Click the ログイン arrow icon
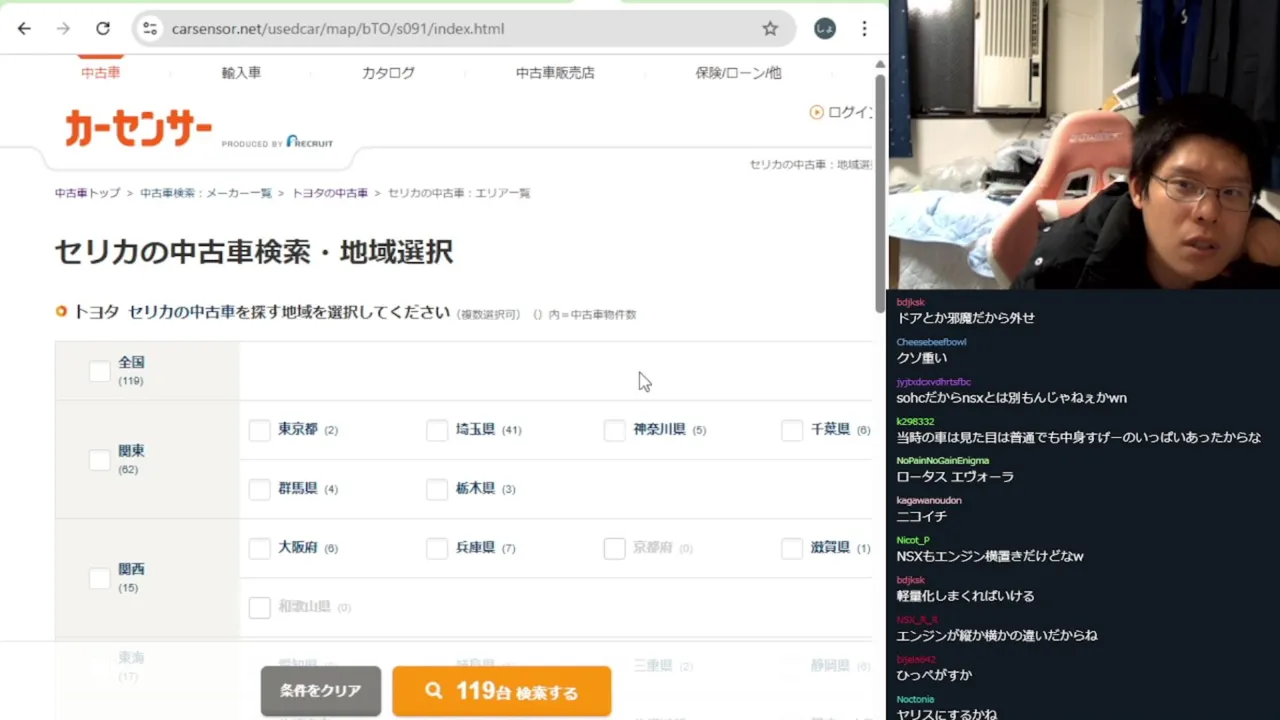This screenshot has height=720, width=1280. (x=816, y=112)
